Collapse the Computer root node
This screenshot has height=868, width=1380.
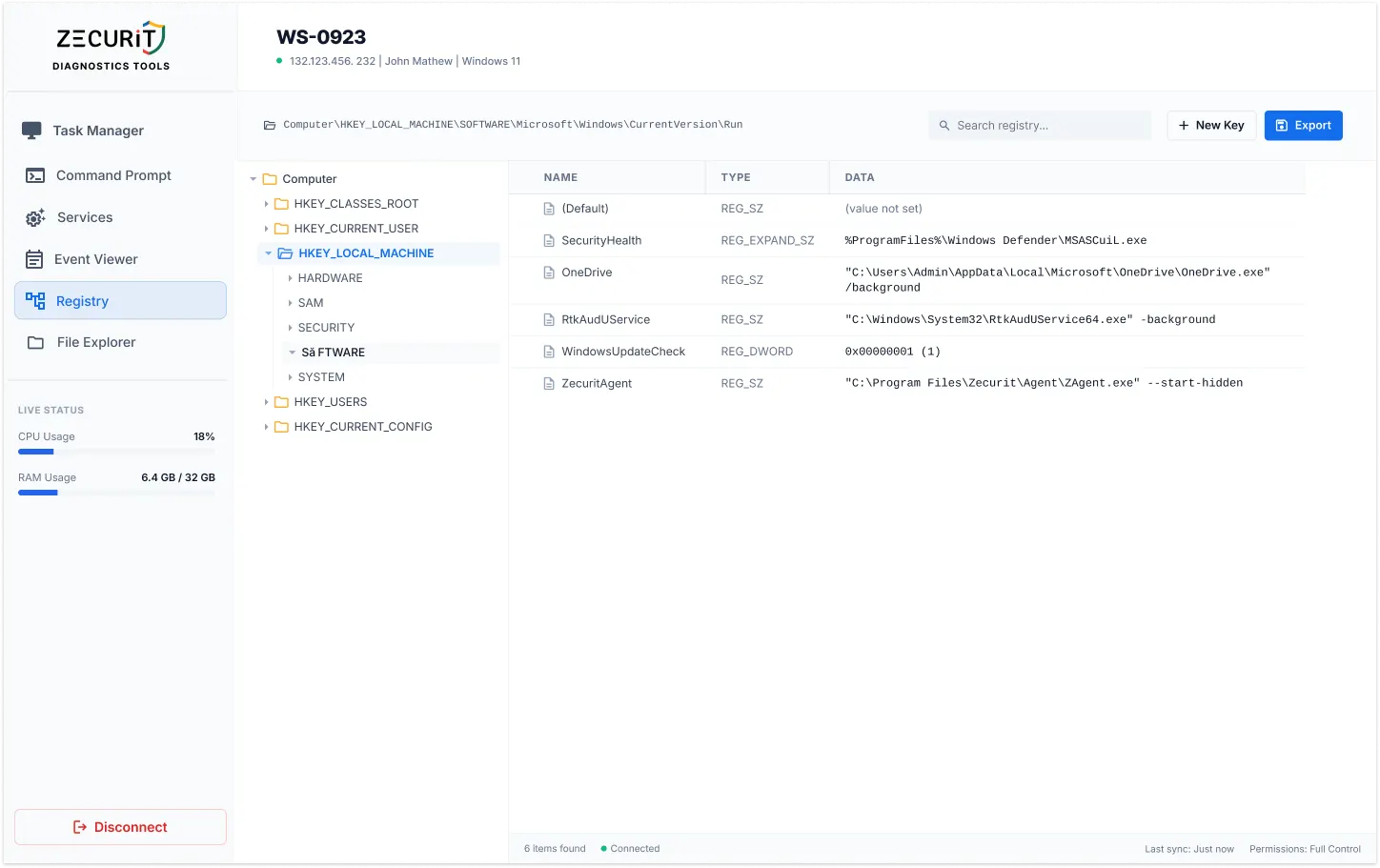coord(253,178)
